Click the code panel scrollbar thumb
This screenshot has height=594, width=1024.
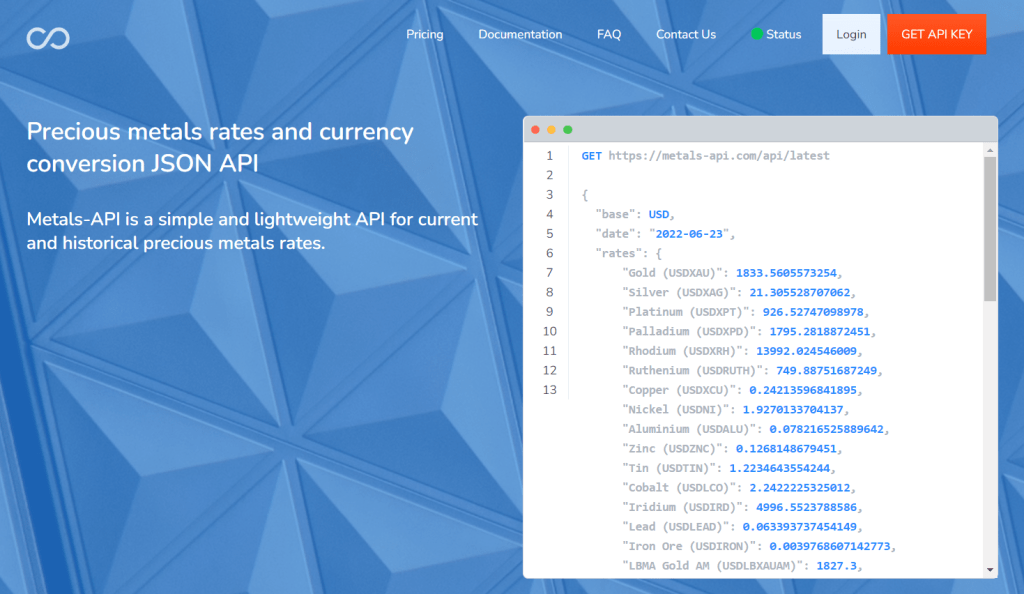coord(990,228)
